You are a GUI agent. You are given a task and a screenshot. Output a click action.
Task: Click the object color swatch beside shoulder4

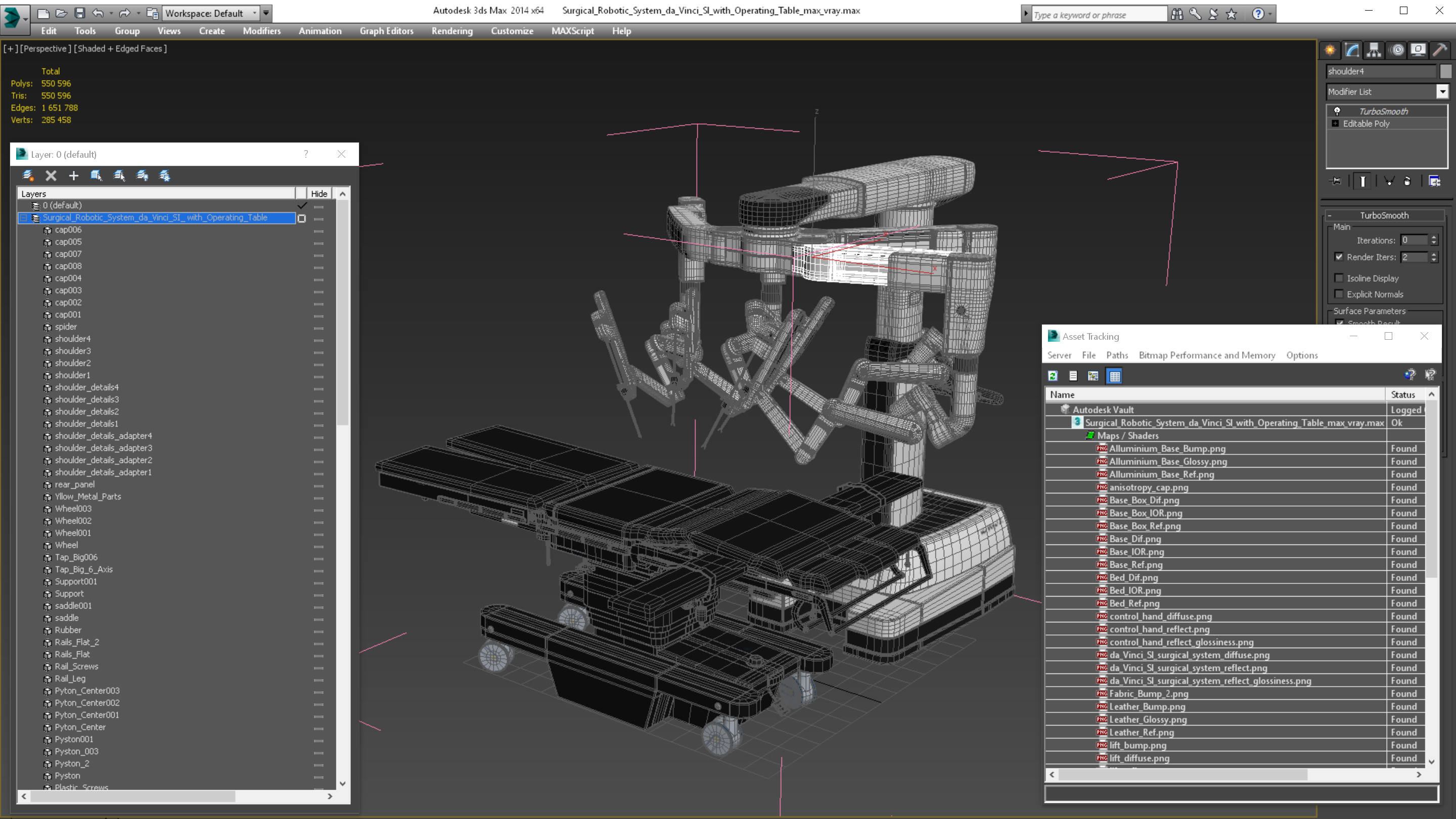pyautogui.click(x=1445, y=71)
